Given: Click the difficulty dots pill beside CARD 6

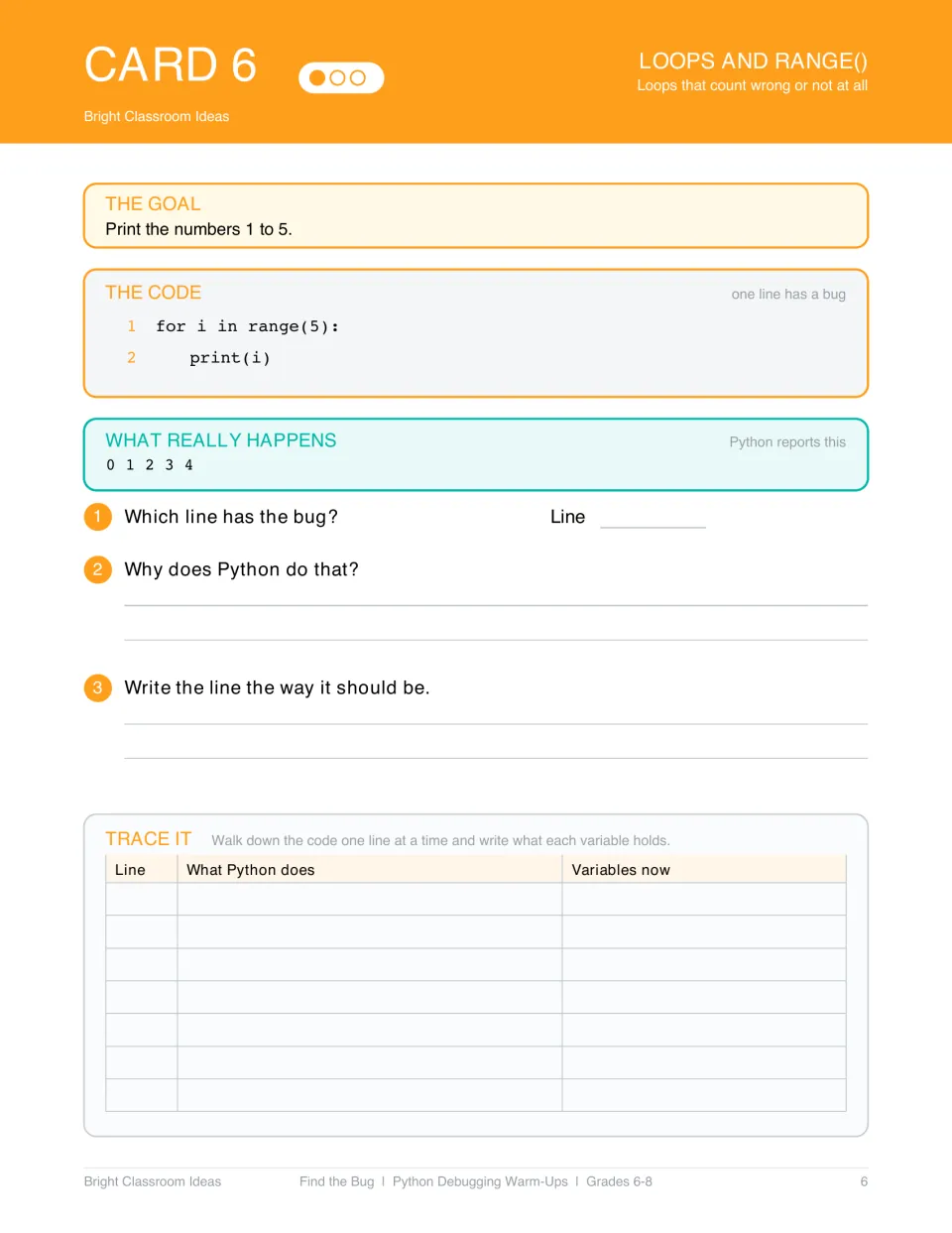Looking at the screenshot, I should point(341,77).
